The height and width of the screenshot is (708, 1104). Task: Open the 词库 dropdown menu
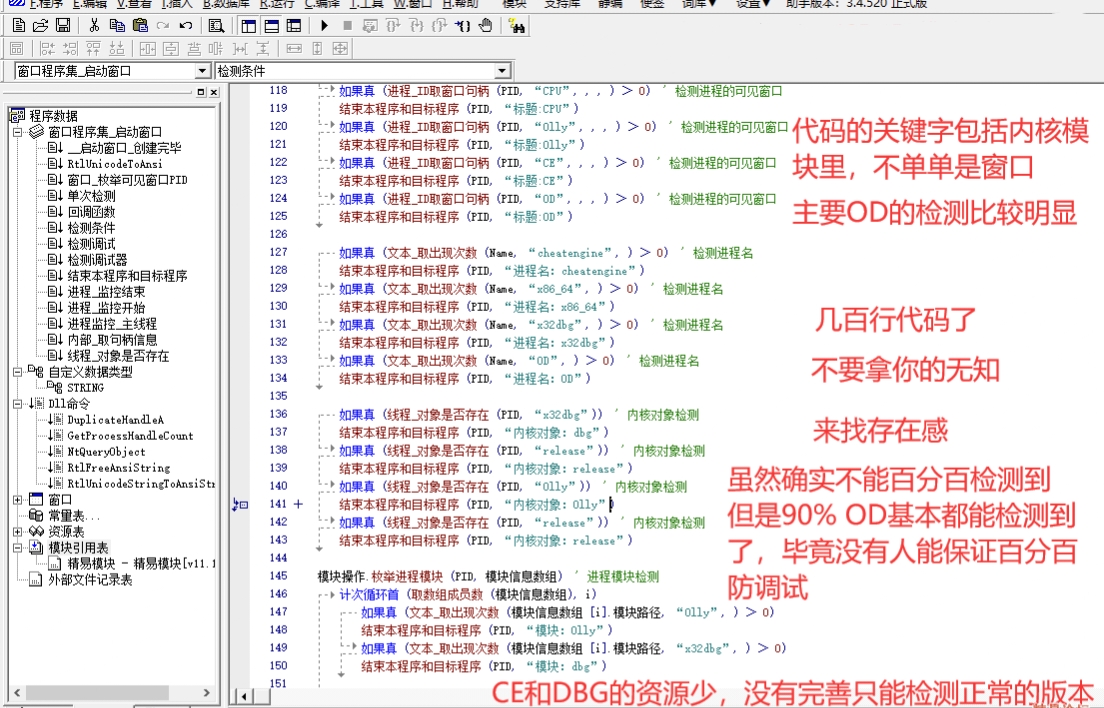(x=698, y=4)
